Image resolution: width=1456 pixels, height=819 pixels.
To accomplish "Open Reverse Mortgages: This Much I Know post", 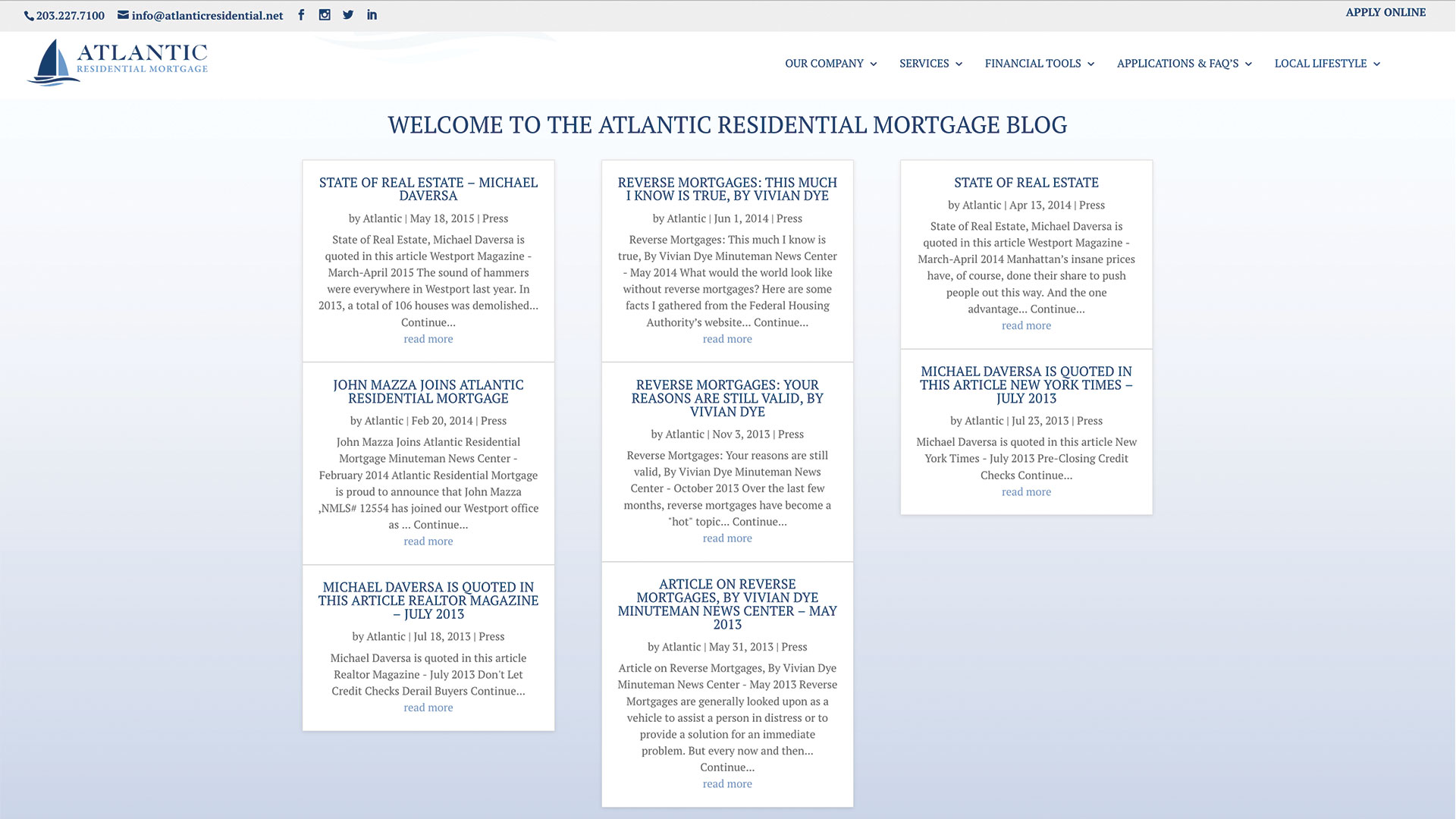I will 727,189.
